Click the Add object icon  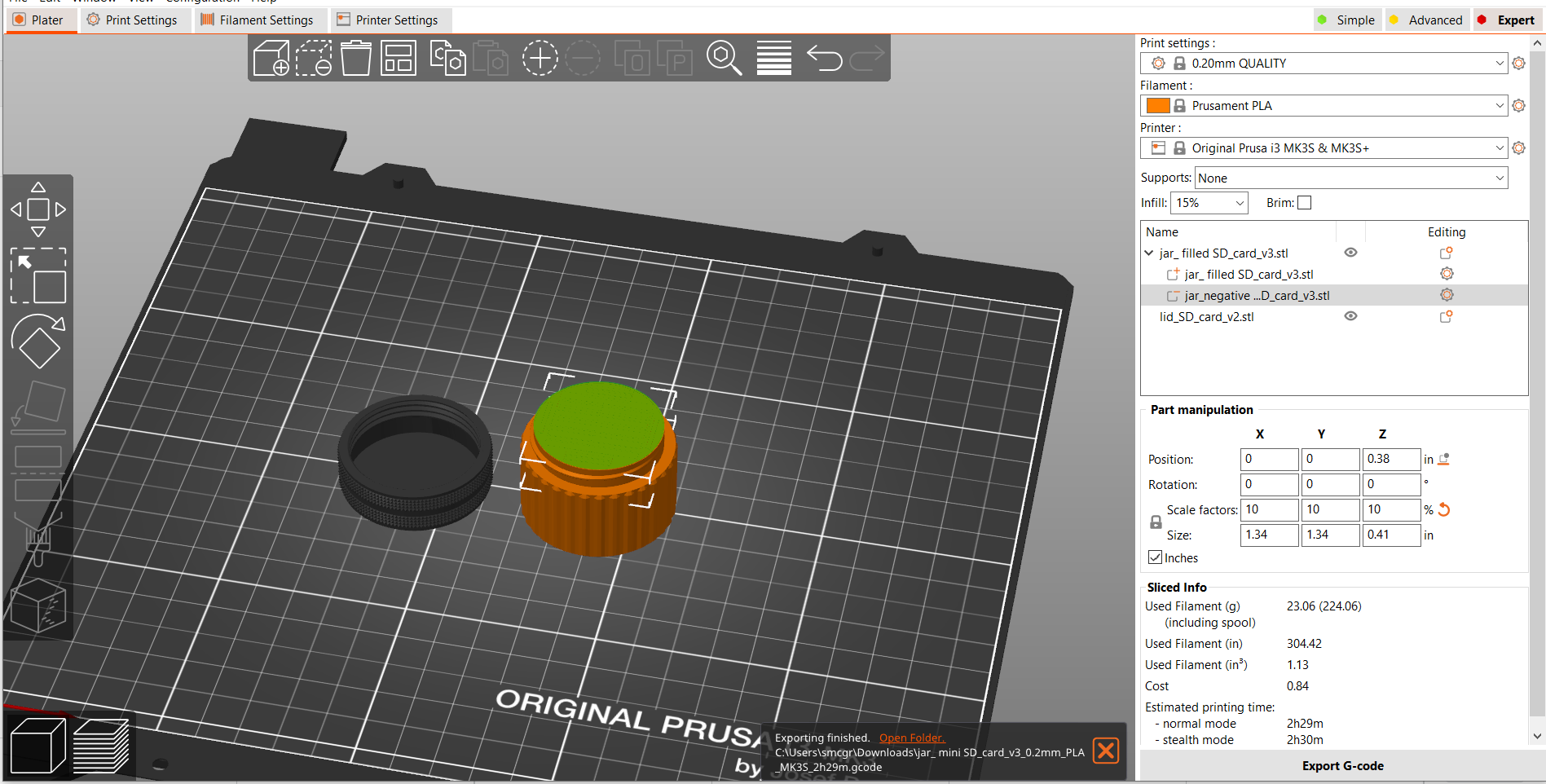271,57
